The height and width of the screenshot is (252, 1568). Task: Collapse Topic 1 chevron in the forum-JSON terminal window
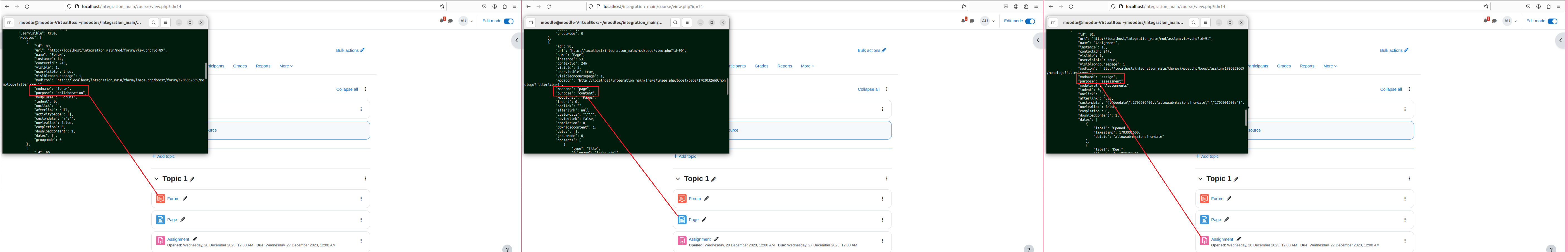coord(156,179)
